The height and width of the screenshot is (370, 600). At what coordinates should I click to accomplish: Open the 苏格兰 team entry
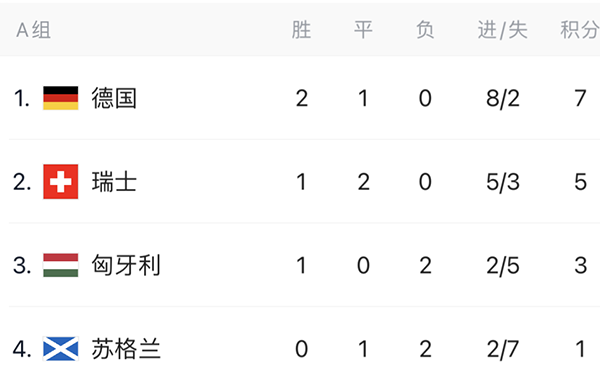[126, 349]
